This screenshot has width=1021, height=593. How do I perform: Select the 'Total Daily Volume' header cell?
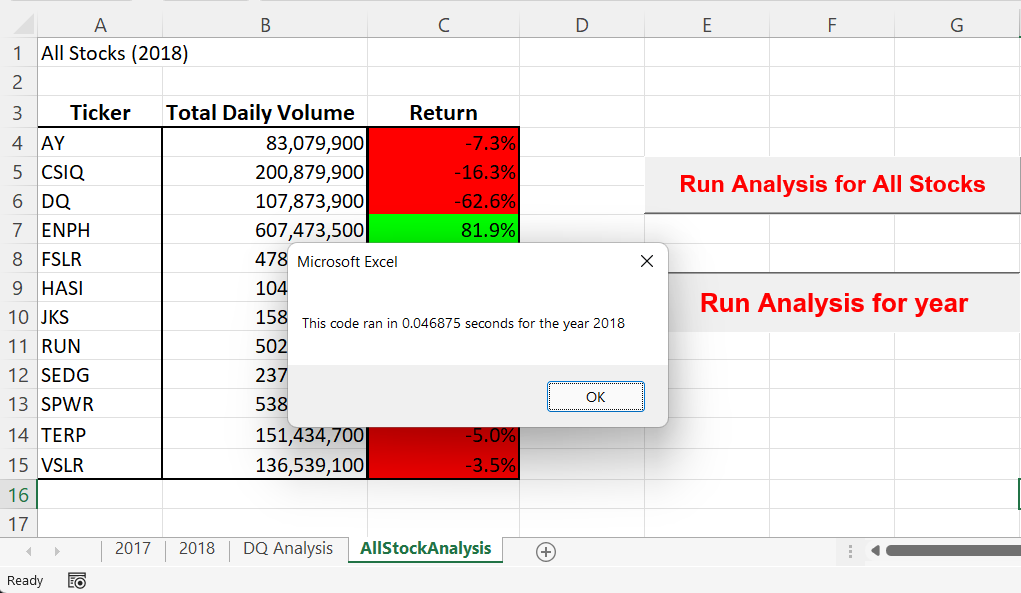click(x=265, y=113)
